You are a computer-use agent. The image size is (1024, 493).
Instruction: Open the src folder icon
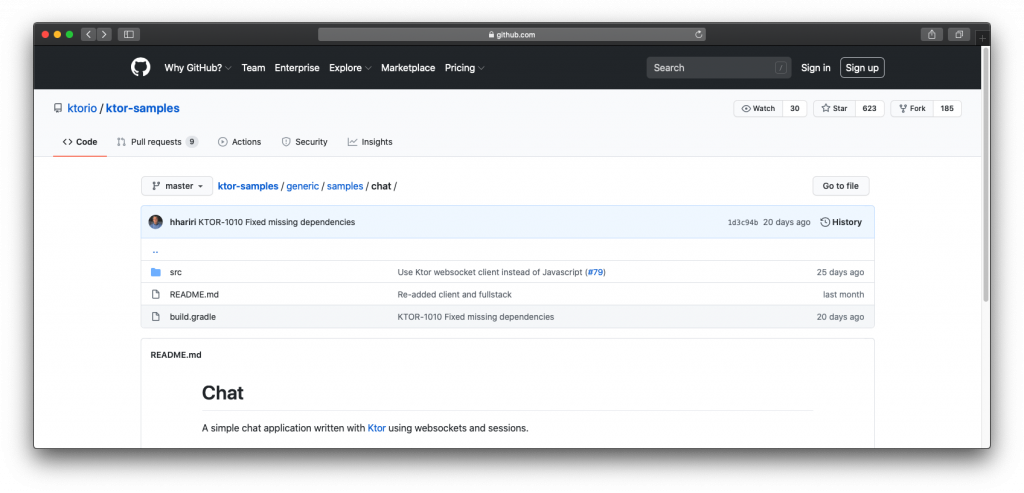click(155, 272)
